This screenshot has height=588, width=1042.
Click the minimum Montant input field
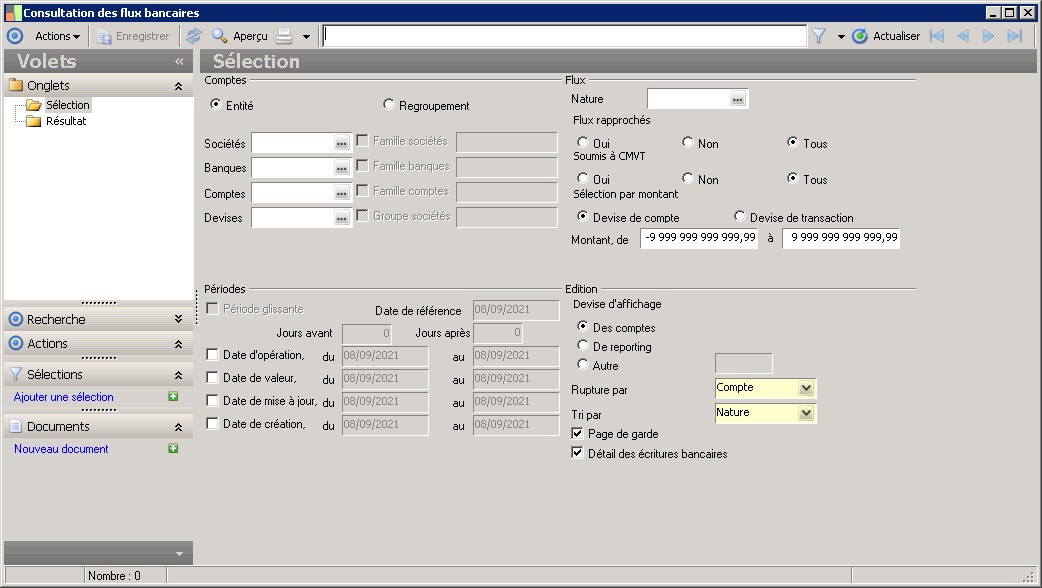(x=699, y=239)
